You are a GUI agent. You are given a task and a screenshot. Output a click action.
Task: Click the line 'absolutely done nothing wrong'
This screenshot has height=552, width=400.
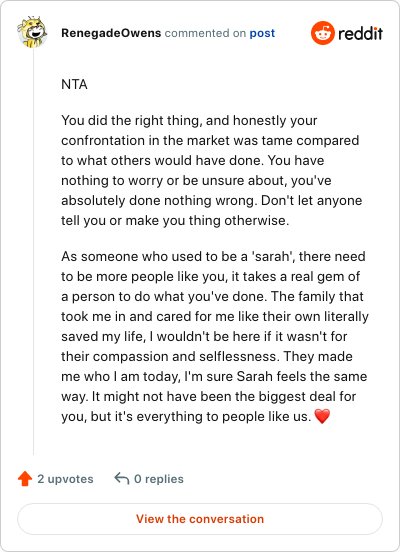[212, 200]
